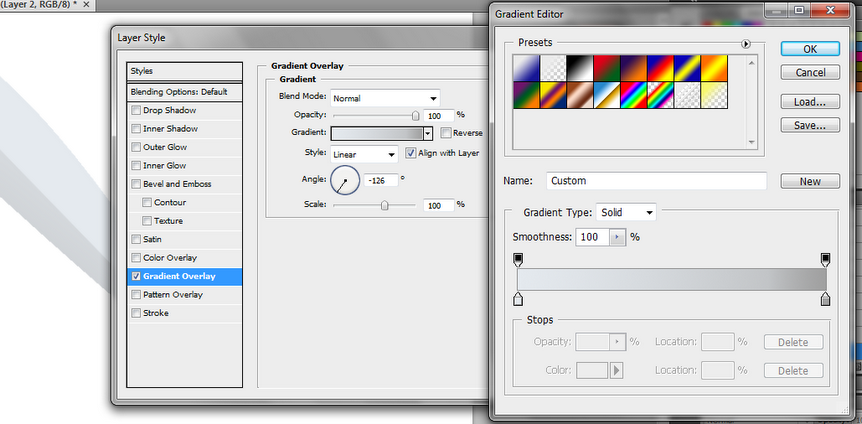Enable the Contour checkbox

[147, 202]
